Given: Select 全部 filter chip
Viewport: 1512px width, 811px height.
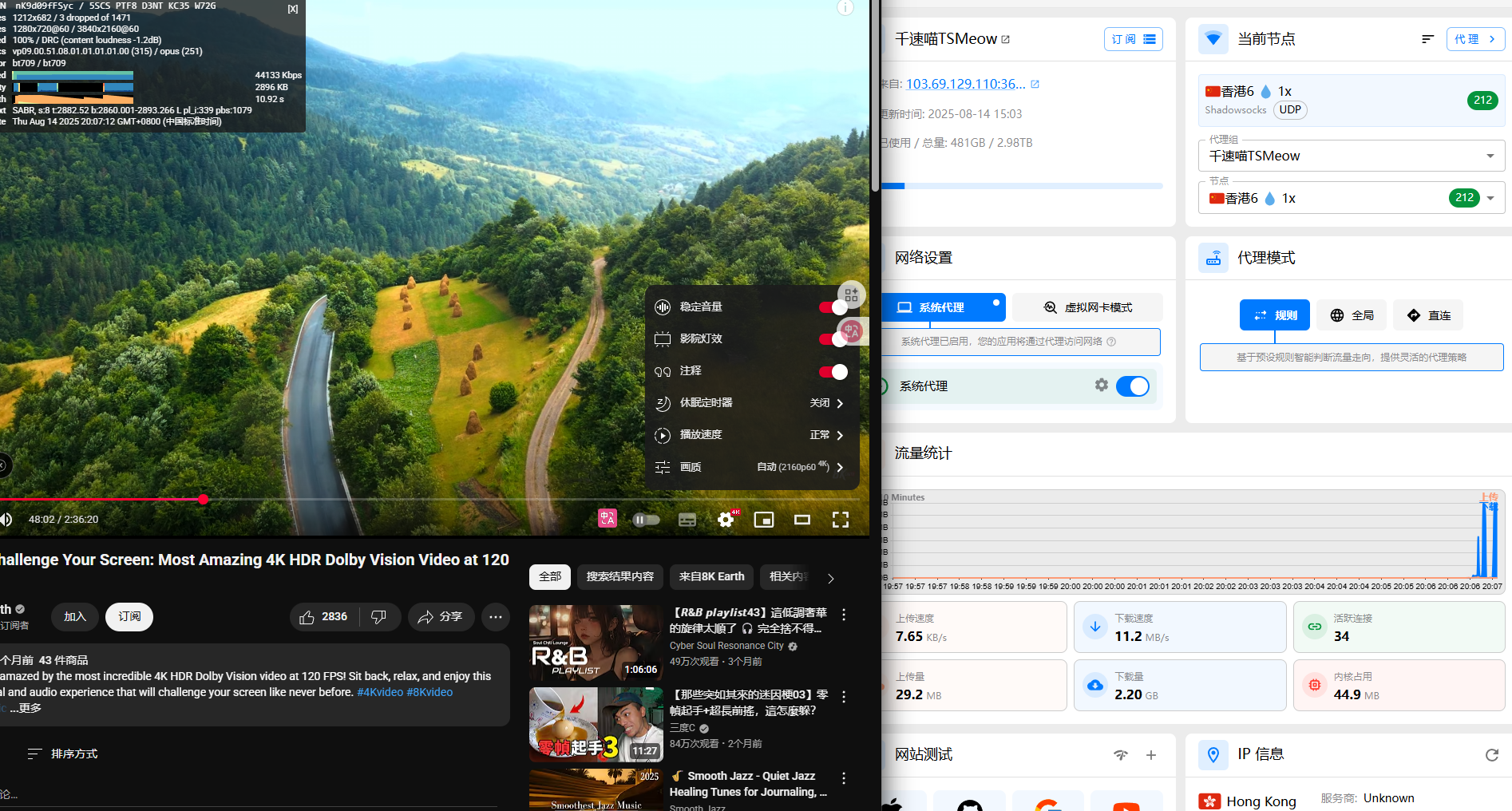Looking at the screenshot, I should coord(550,576).
